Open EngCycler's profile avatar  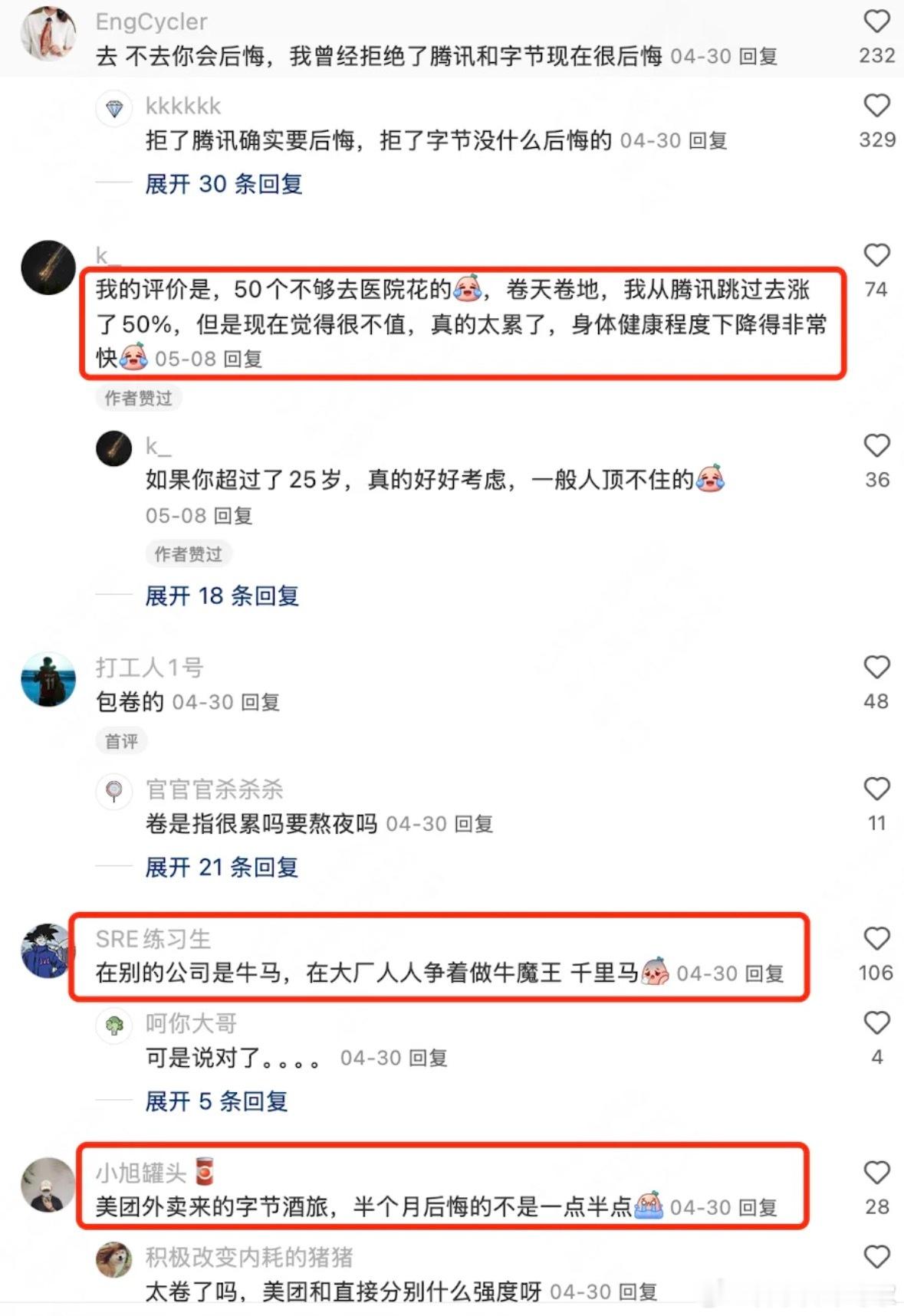[x=48, y=32]
